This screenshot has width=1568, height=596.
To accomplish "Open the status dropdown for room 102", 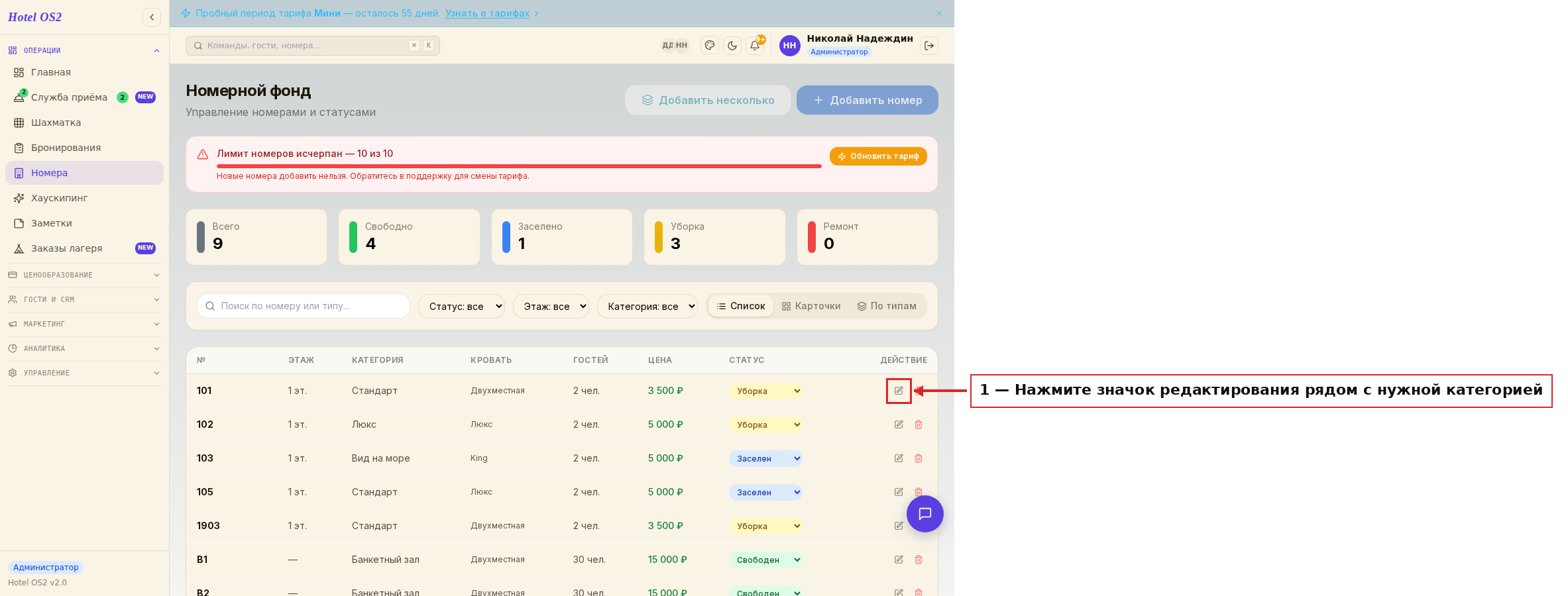I will coord(765,425).
